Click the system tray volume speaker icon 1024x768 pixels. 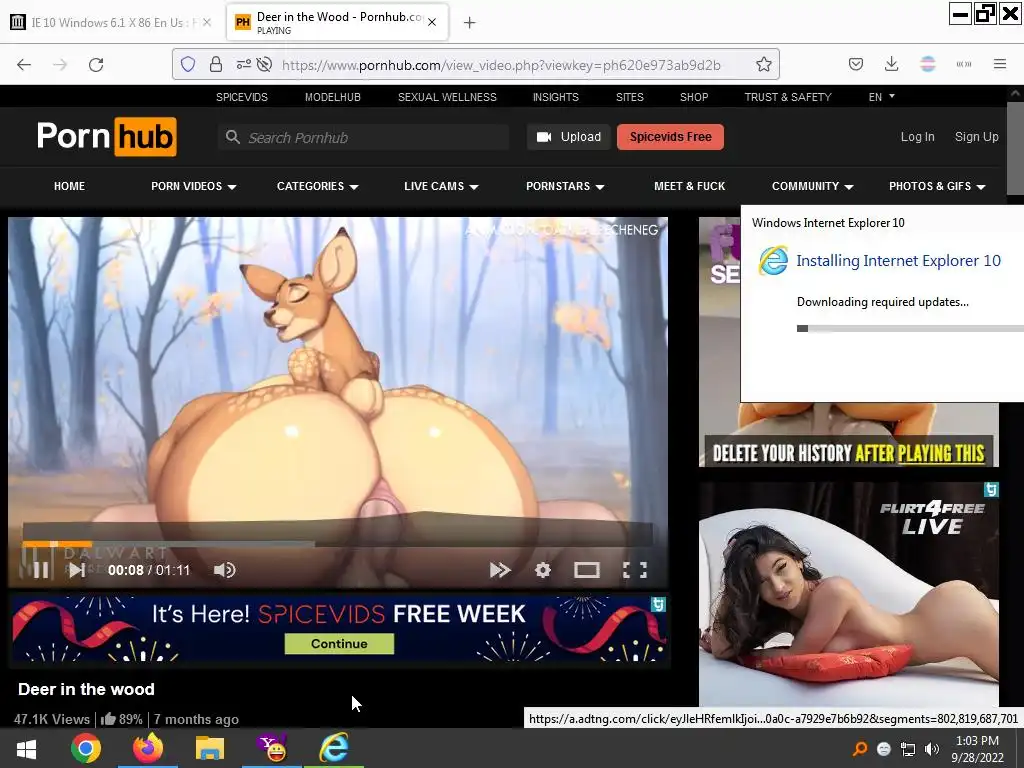point(932,749)
